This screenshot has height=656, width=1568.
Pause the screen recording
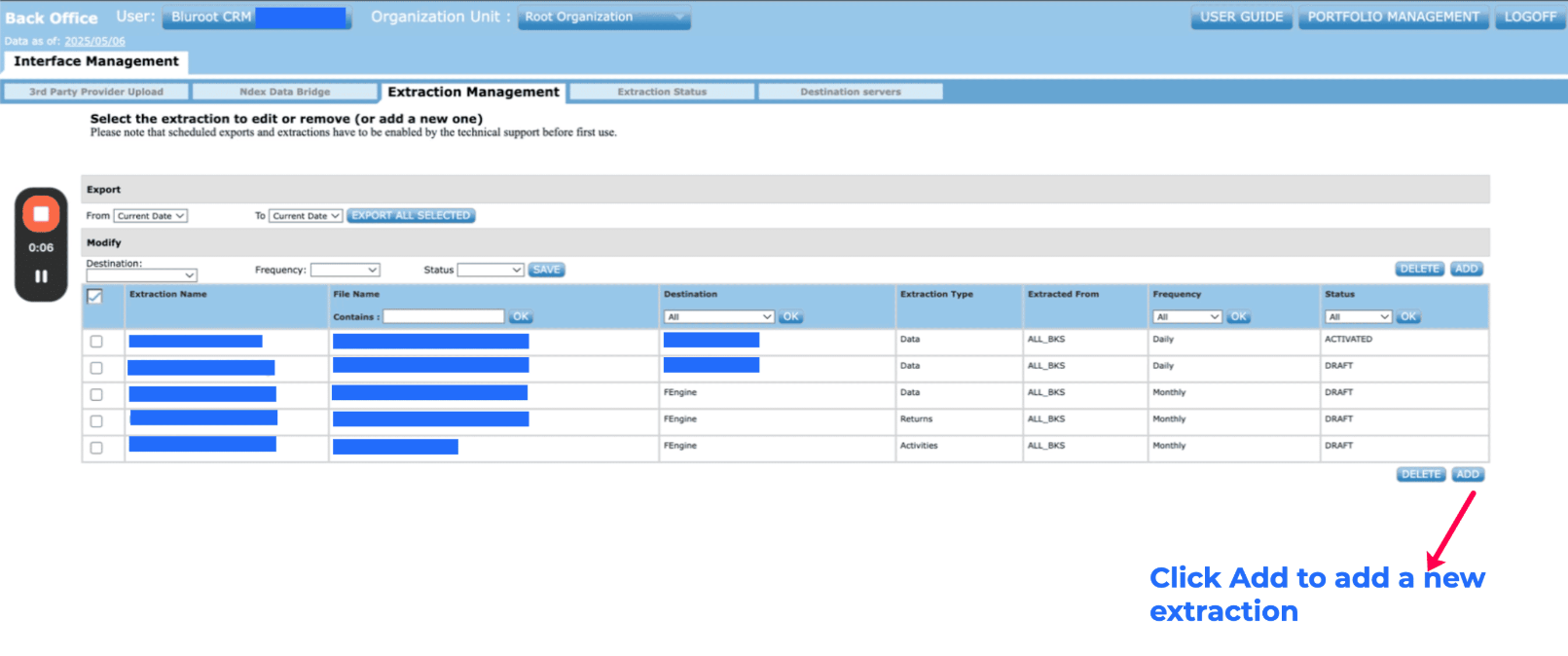pos(41,276)
